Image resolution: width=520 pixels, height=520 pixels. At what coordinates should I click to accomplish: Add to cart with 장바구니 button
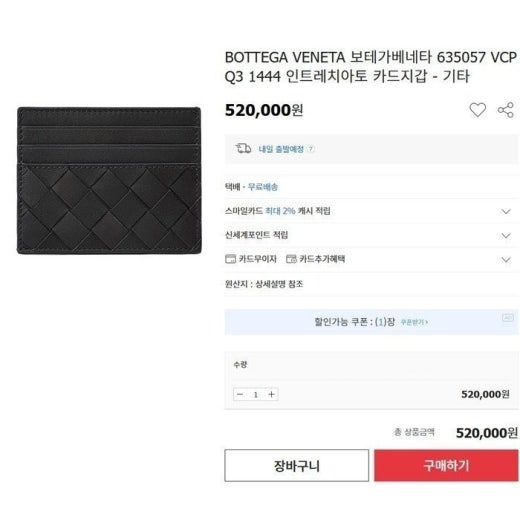click(x=296, y=465)
